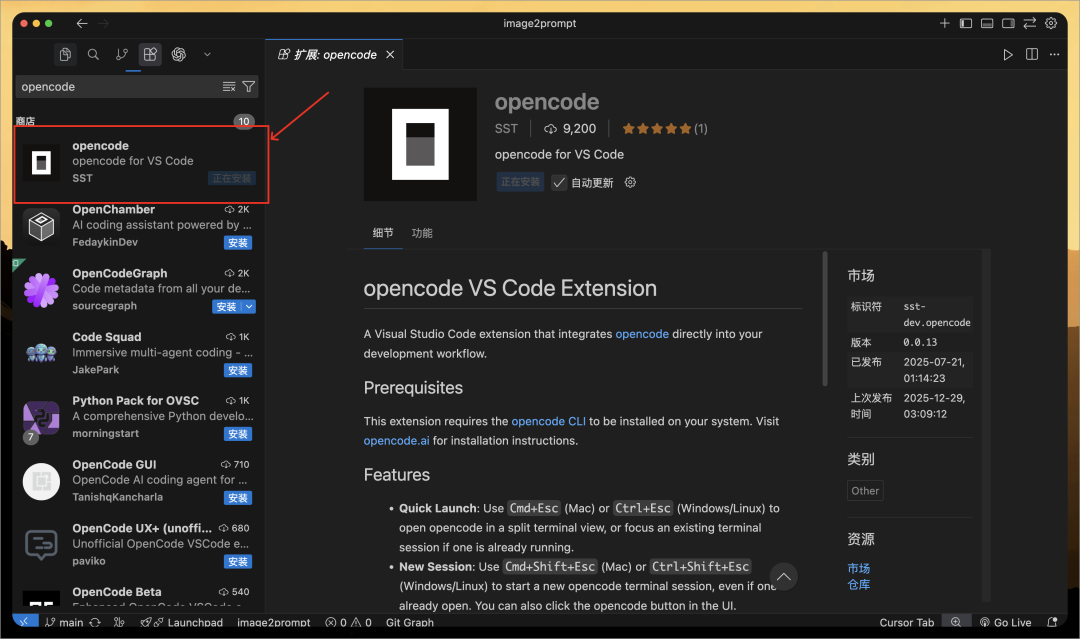Install the OpenCodeGraph extension
This screenshot has width=1080, height=639.
click(227, 306)
